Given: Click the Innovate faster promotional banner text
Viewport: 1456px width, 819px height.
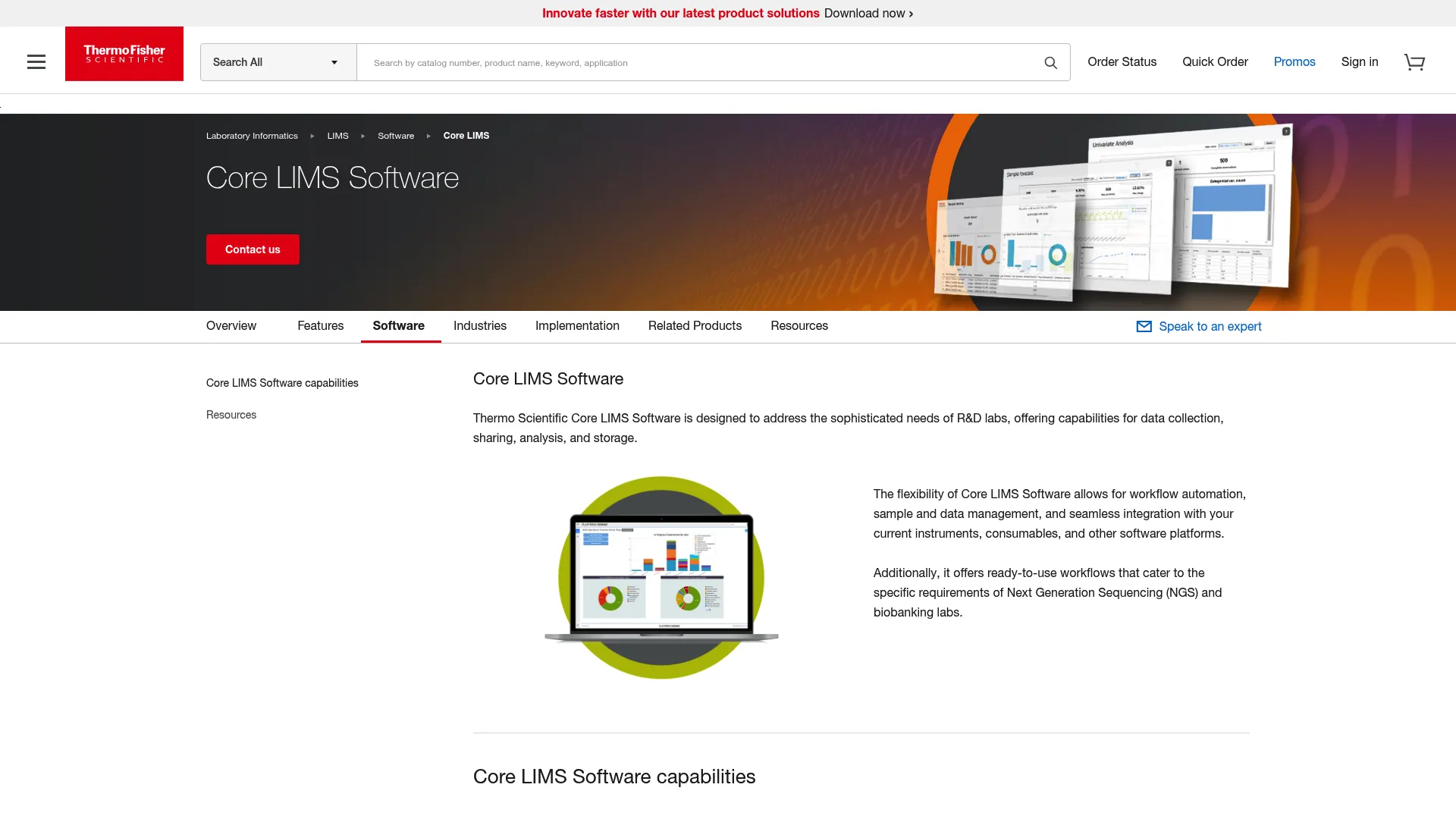Looking at the screenshot, I should click(x=680, y=14).
